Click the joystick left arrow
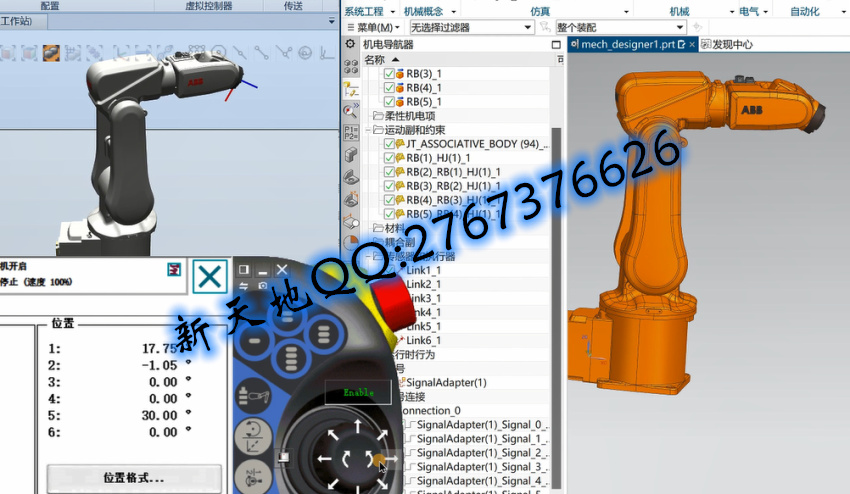This screenshot has width=850, height=494. pos(321,459)
